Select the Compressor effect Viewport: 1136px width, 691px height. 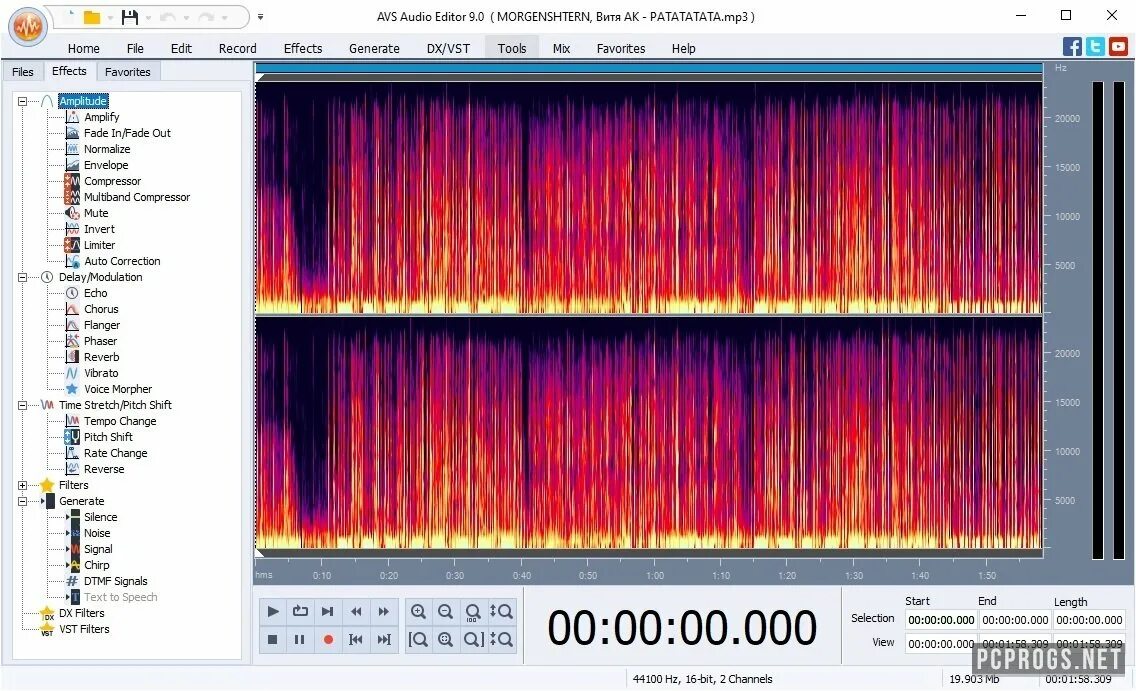(112, 181)
